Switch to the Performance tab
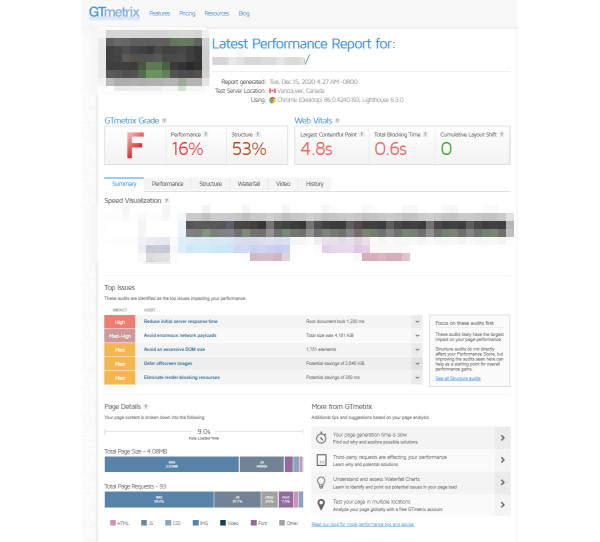 point(167,184)
